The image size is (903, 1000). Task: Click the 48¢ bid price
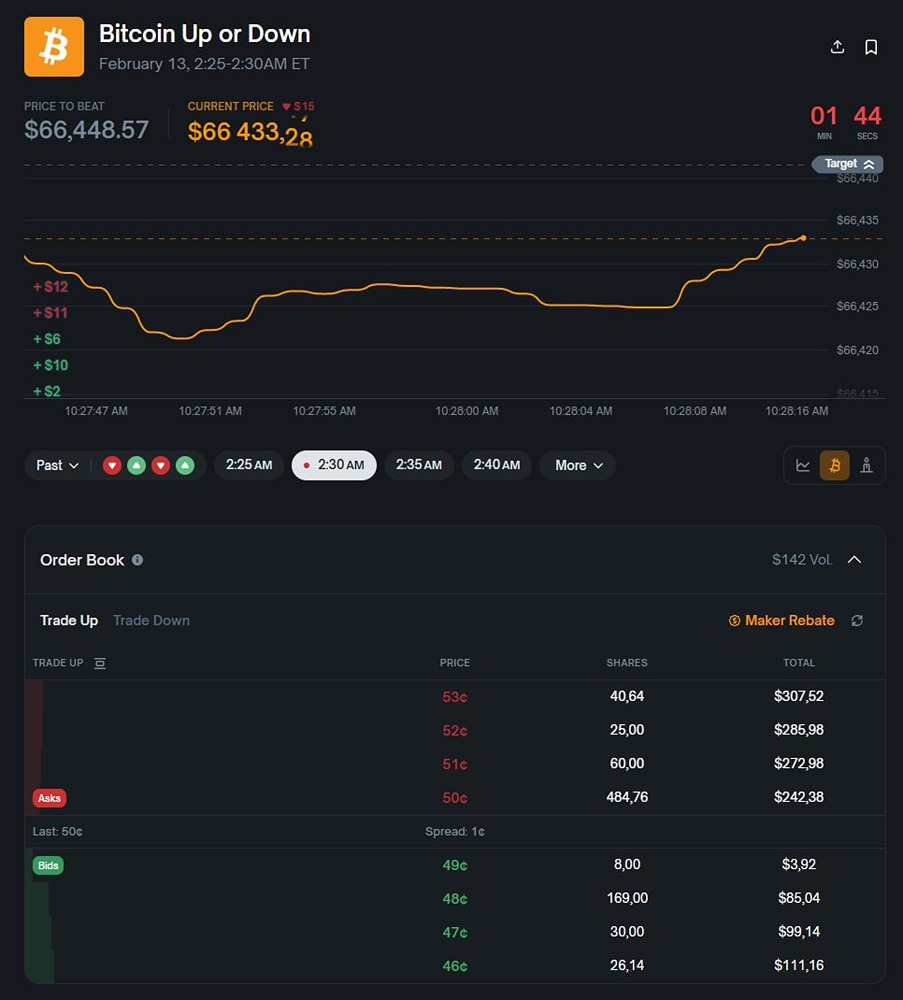pyautogui.click(x=455, y=899)
